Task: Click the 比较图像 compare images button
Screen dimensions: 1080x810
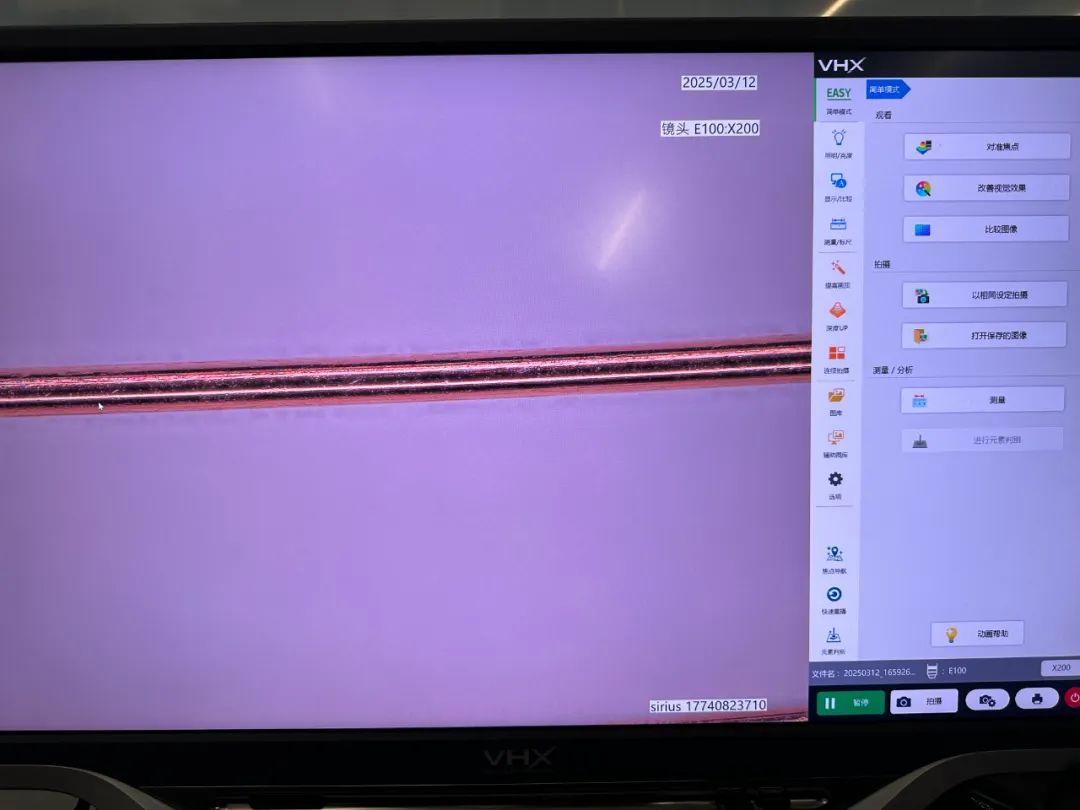Action: tap(986, 229)
